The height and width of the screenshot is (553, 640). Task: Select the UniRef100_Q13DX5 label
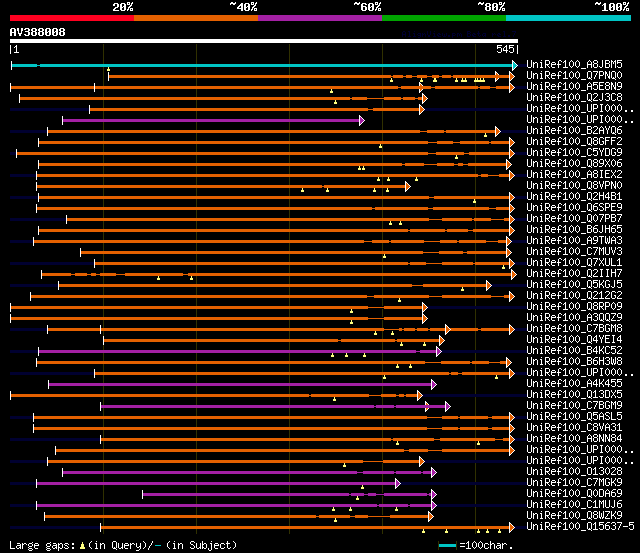point(574,395)
